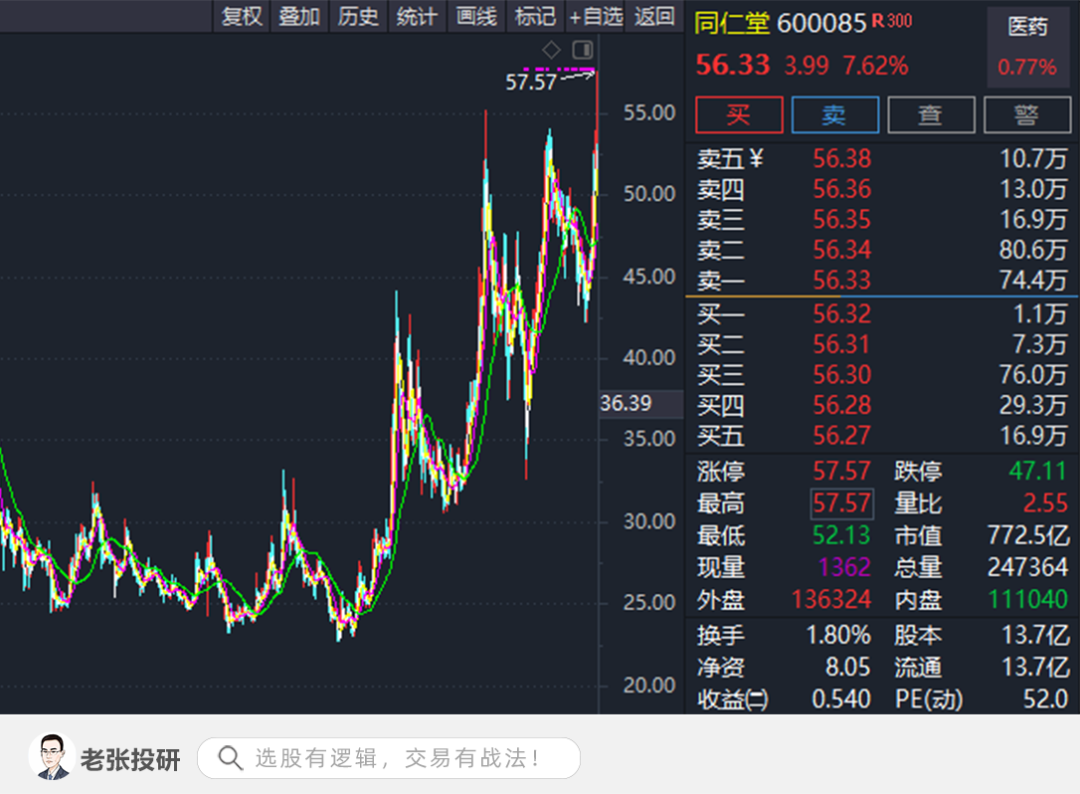Select the 卖一 price 56.33
The width and height of the screenshot is (1080, 794).
[x=842, y=280]
